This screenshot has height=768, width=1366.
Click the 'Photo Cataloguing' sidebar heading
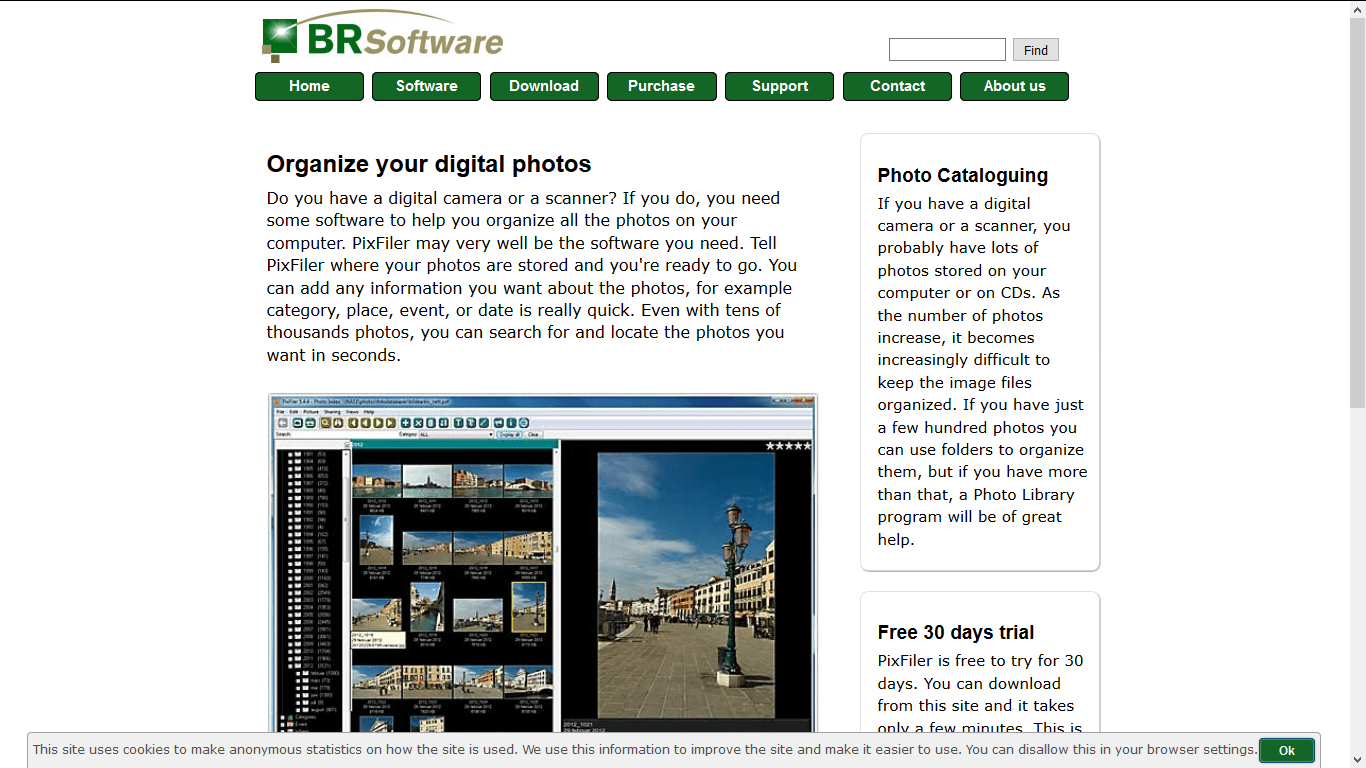tap(963, 176)
